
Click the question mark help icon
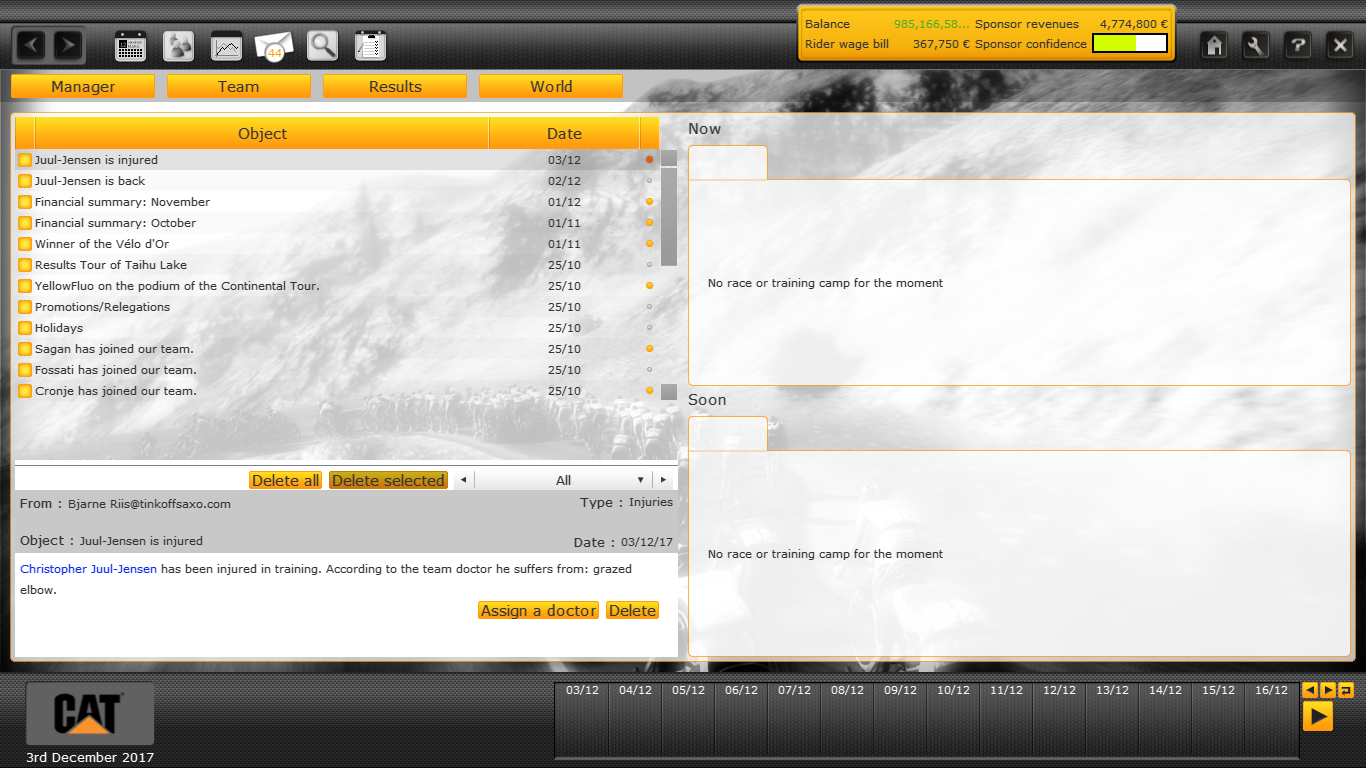pyautogui.click(x=1298, y=45)
